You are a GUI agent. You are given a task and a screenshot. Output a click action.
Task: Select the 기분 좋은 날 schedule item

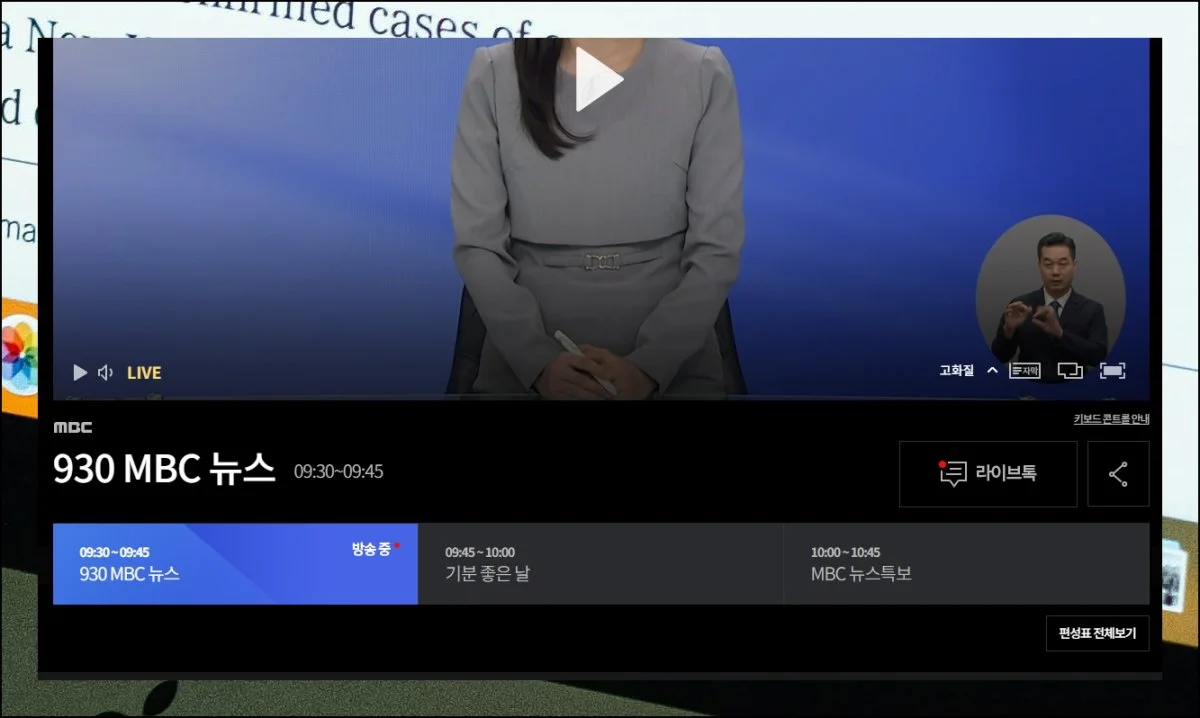coord(600,564)
